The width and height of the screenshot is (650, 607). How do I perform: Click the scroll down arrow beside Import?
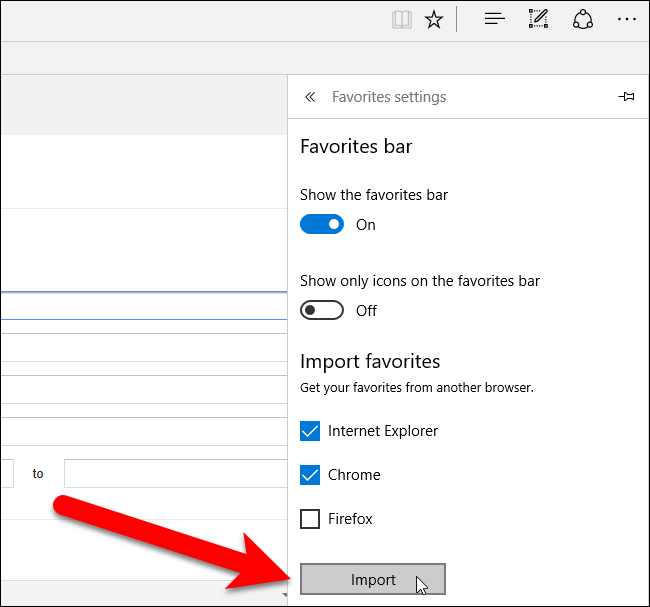click(x=285, y=595)
